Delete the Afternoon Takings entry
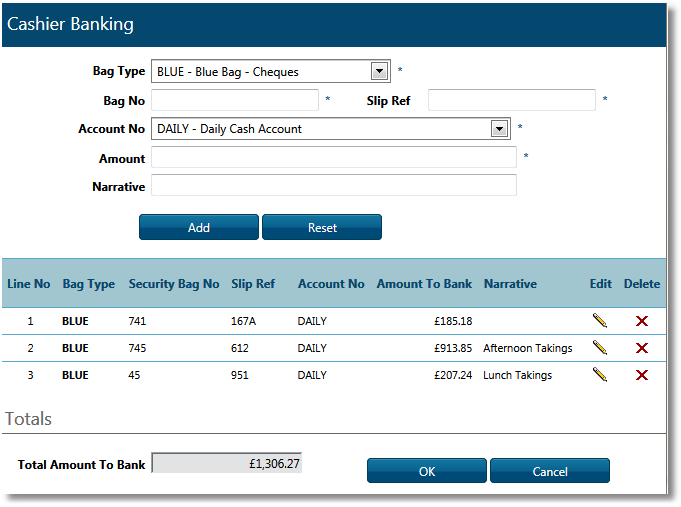The image size is (681, 507). (642, 348)
